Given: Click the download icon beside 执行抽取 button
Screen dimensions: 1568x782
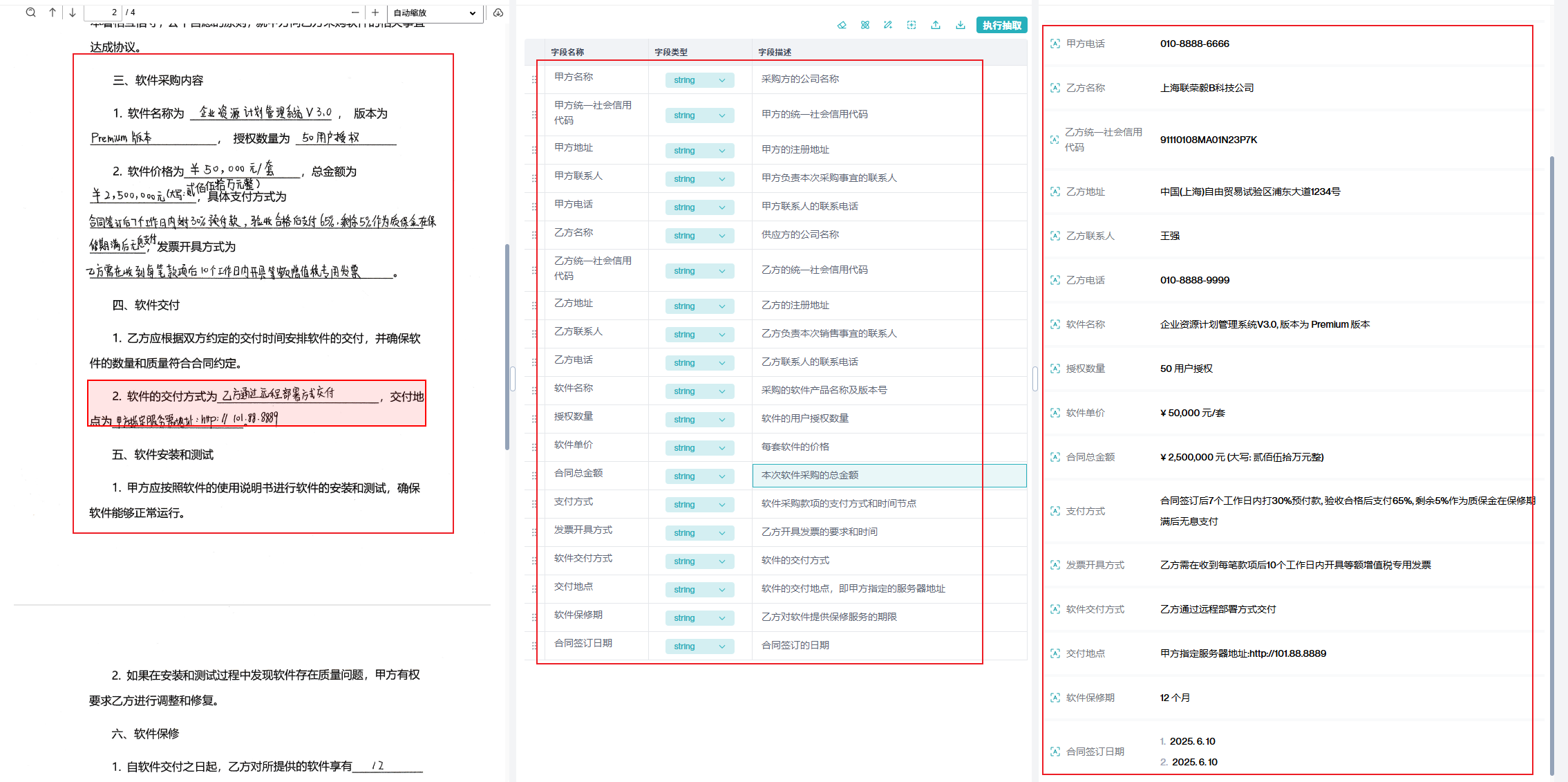Looking at the screenshot, I should pos(960,25).
